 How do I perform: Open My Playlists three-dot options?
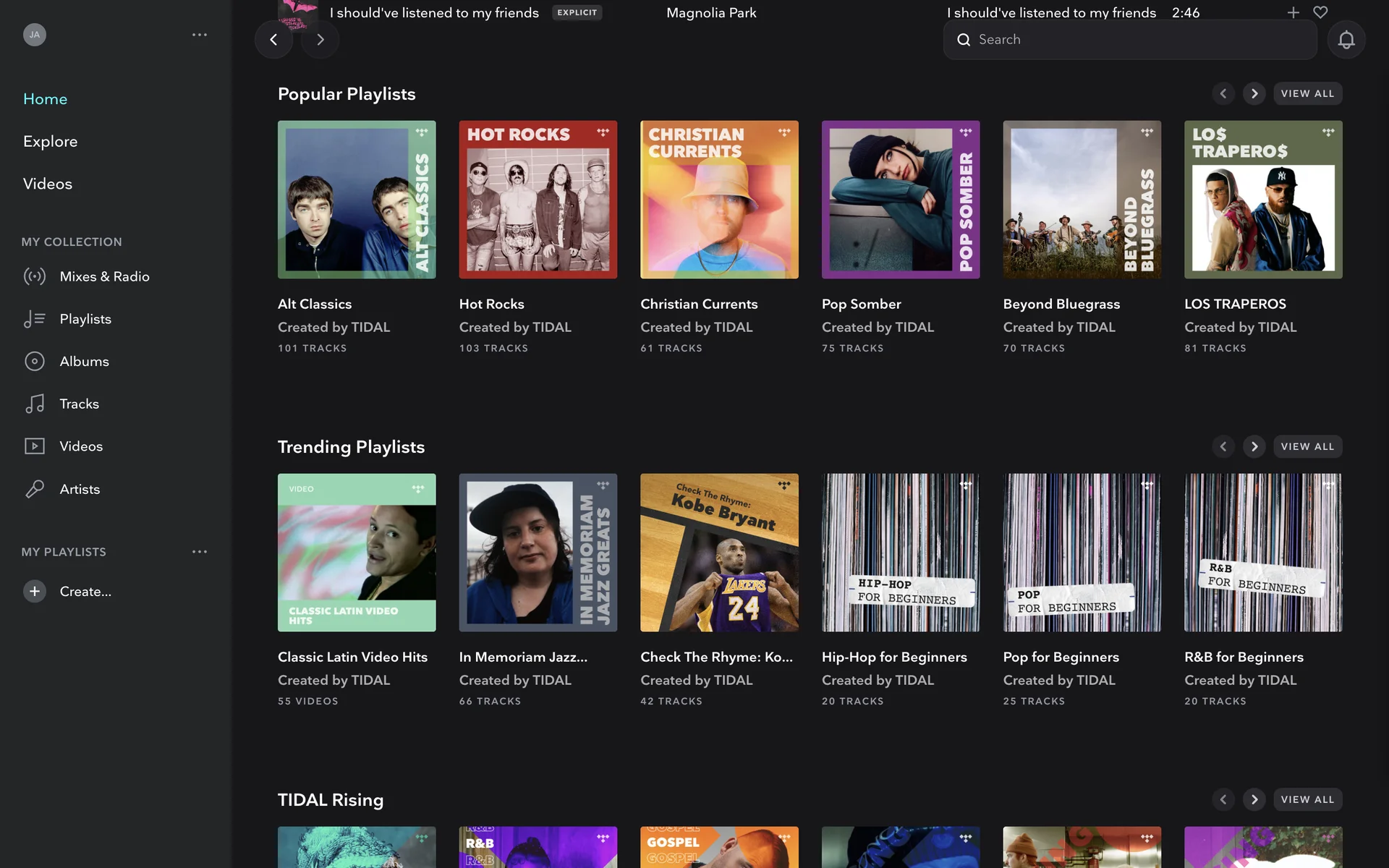[200, 552]
